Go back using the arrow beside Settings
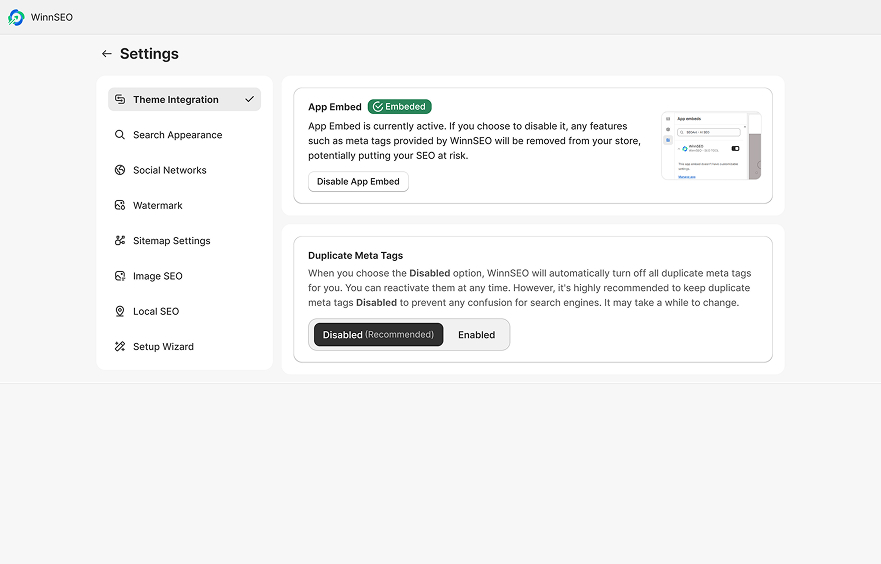Image resolution: width=881 pixels, height=564 pixels. [x=107, y=54]
